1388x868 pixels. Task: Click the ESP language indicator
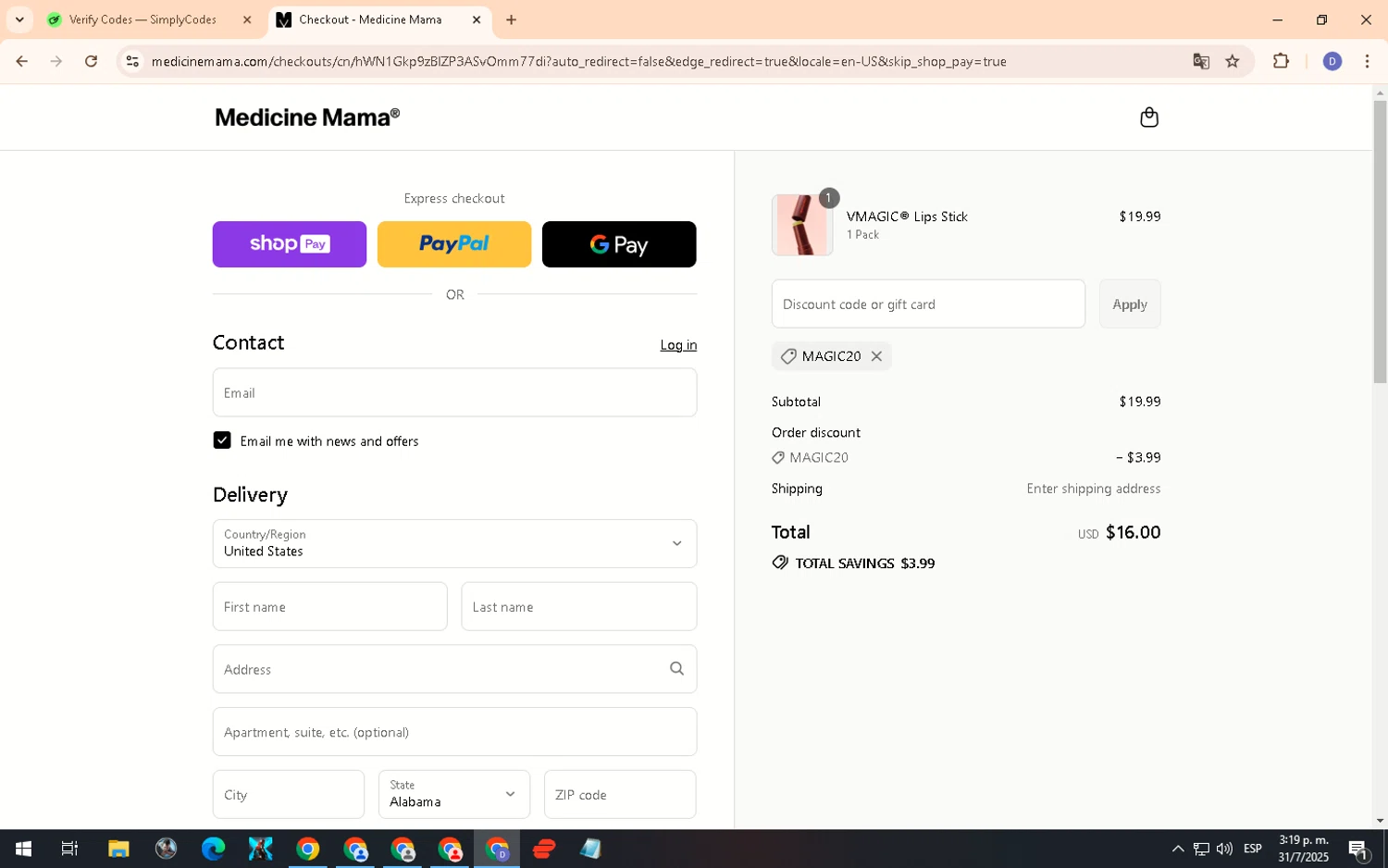click(1253, 849)
